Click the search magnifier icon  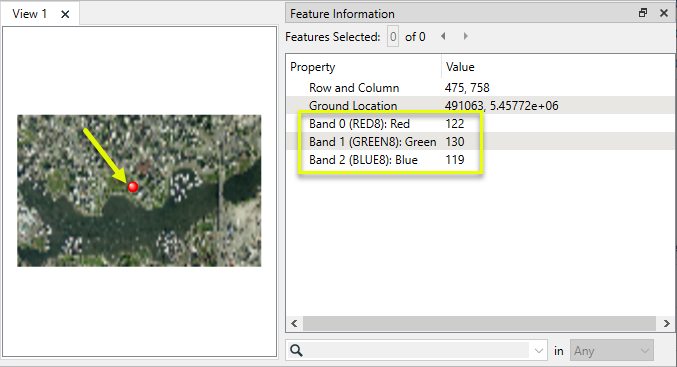coord(297,351)
